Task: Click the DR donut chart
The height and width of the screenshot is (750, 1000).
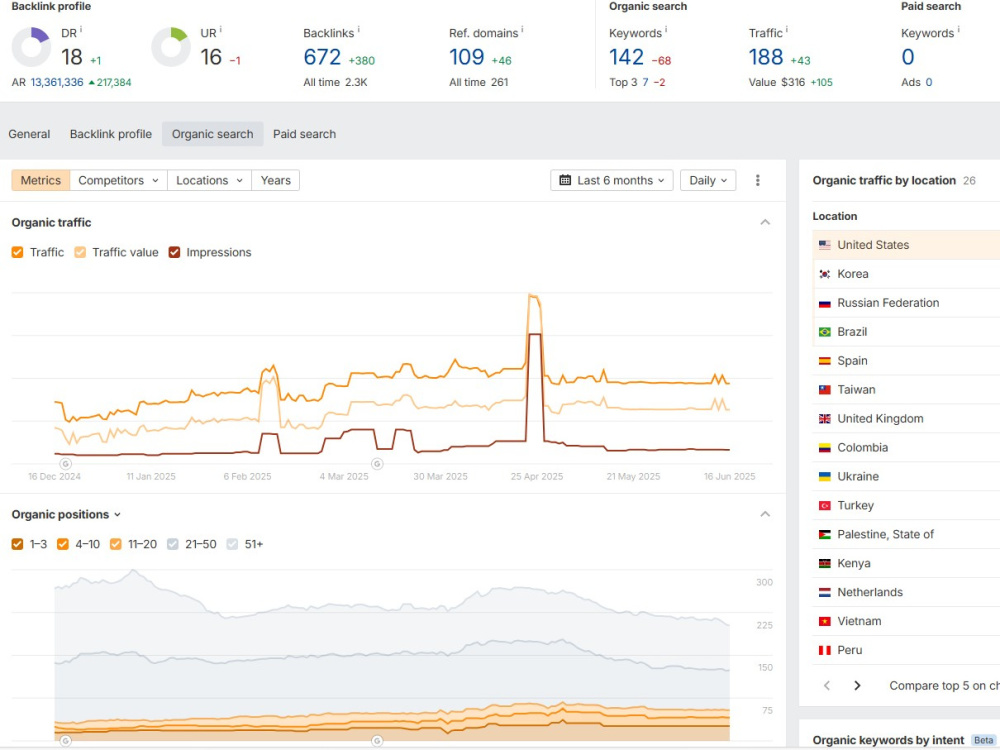Action: pyautogui.click(x=31, y=47)
